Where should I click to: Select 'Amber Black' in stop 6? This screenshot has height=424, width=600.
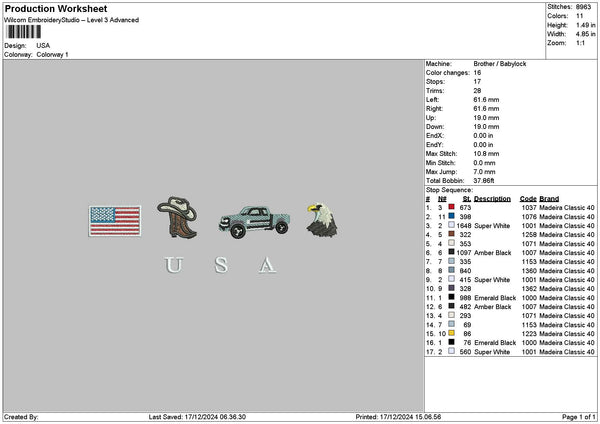pyautogui.click(x=492, y=253)
